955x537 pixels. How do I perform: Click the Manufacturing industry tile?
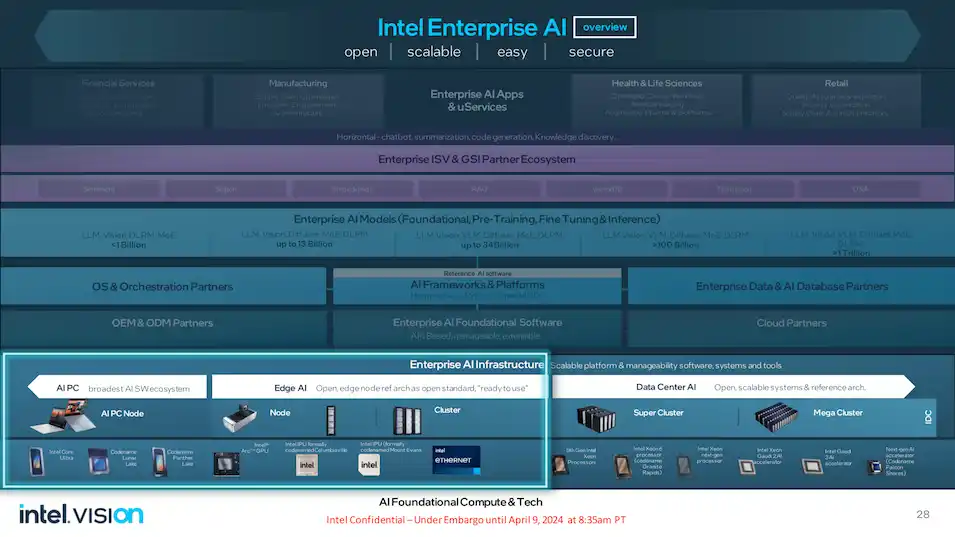[298, 100]
